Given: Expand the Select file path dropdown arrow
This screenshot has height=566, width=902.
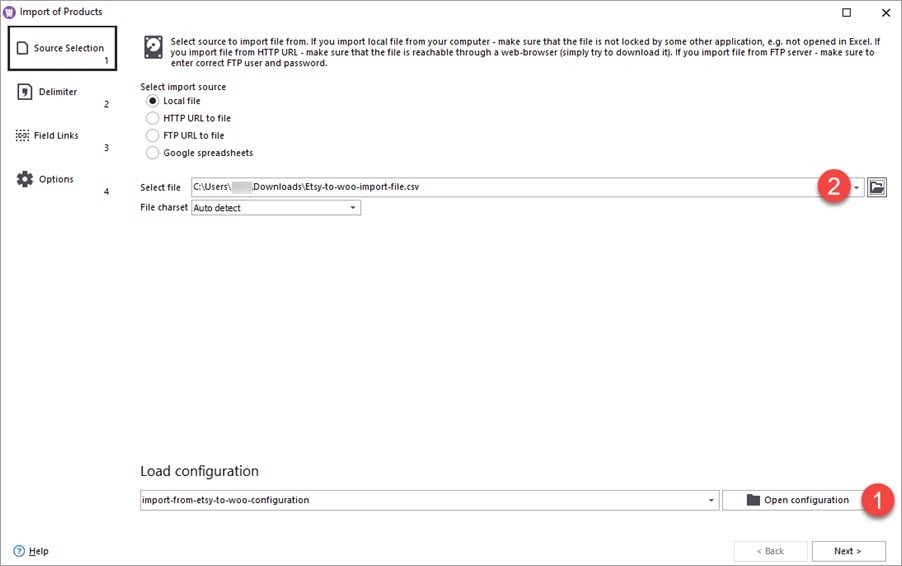Looking at the screenshot, I should coord(857,188).
